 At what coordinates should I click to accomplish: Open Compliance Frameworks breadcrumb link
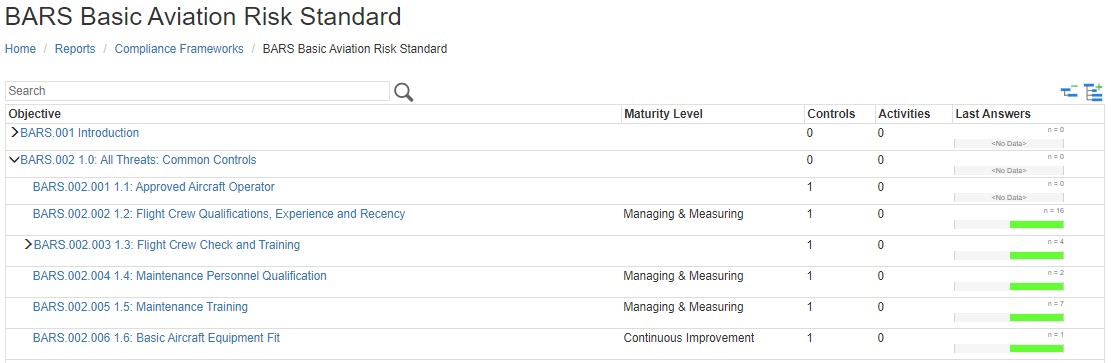tap(179, 49)
